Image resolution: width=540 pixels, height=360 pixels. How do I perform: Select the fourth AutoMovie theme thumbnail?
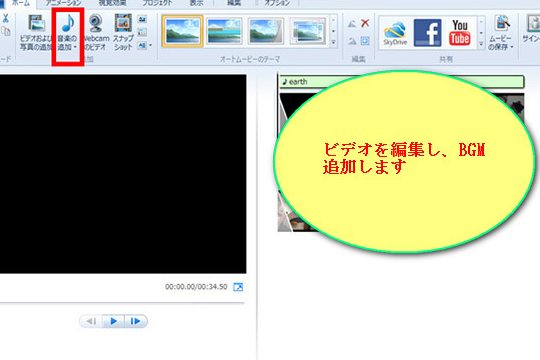(308, 31)
